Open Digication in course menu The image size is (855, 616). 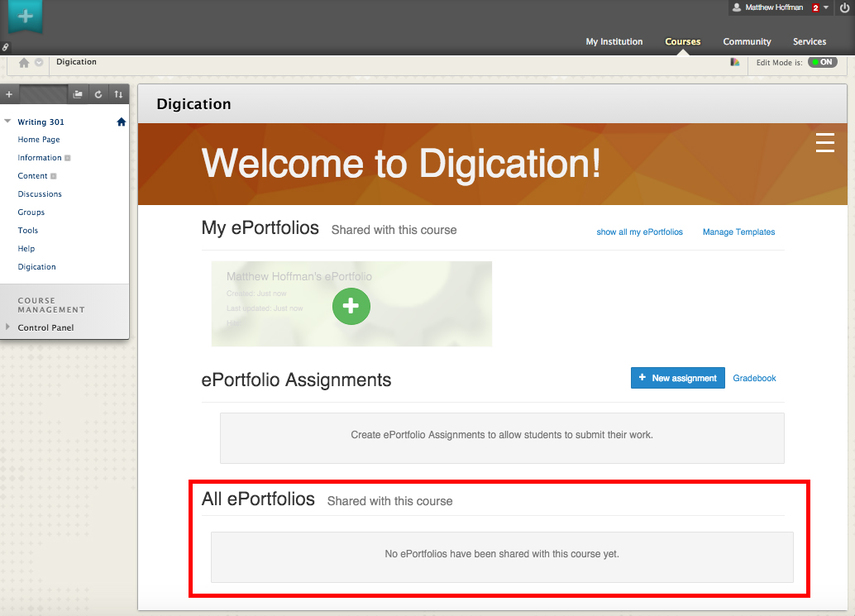coord(37,267)
